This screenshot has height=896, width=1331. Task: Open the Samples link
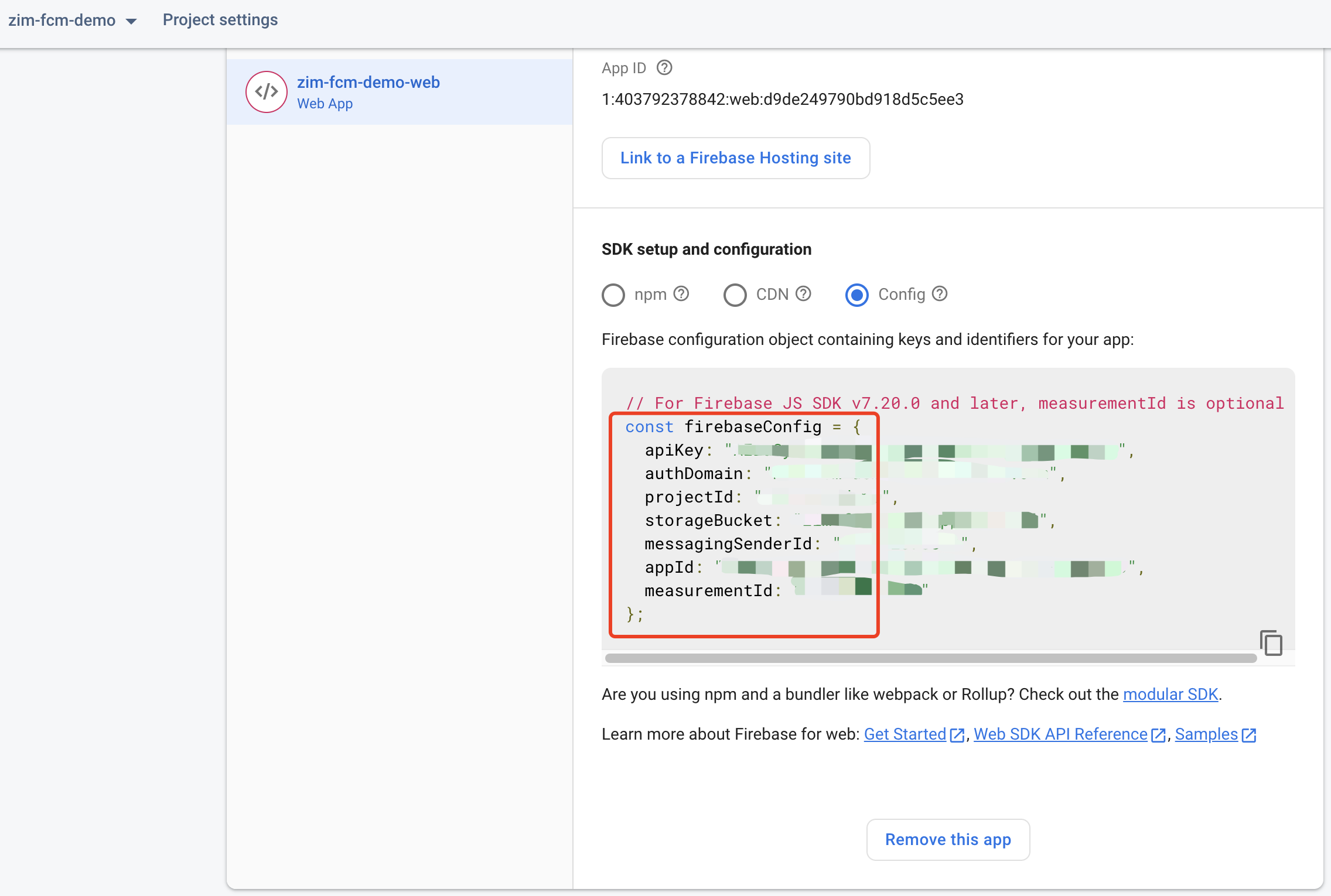point(1206,734)
